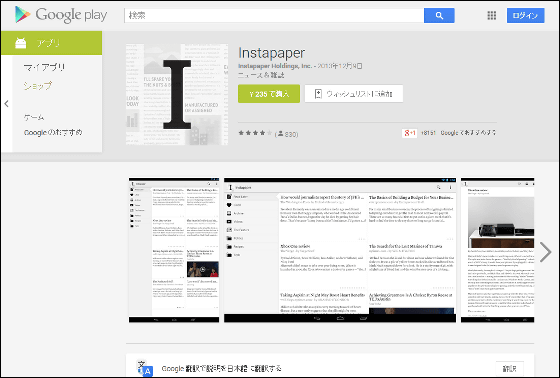
Task: Show next screenshots with right chevron
Action: [x=545, y=252]
